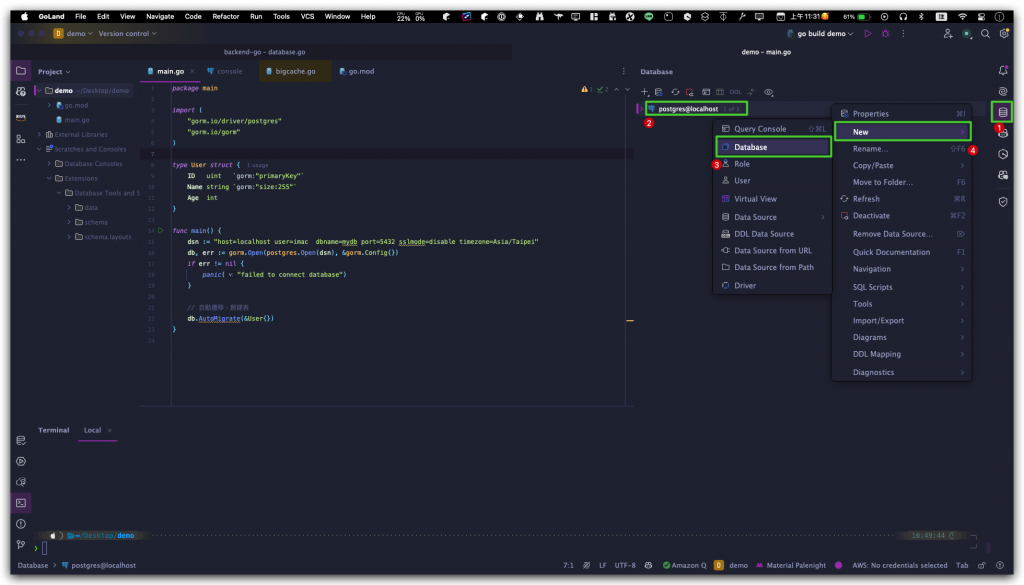Open the Version control dropdown
This screenshot has height=585, width=1024.
[127, 33]
